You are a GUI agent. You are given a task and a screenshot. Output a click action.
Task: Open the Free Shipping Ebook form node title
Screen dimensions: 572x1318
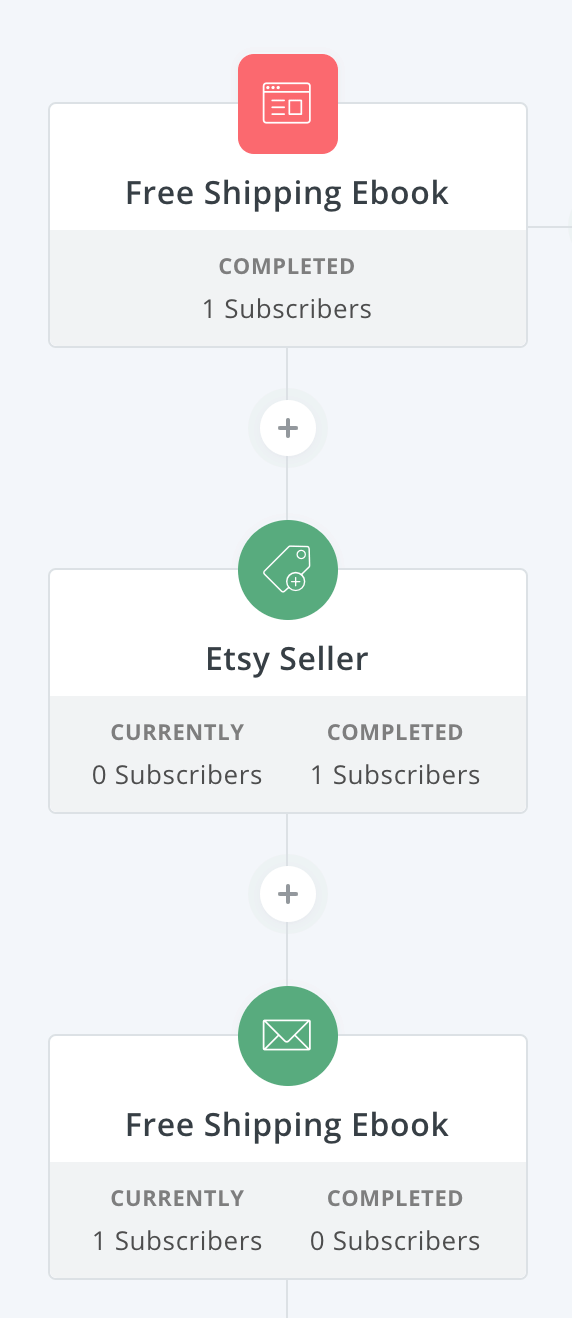pyautogui.click(x=287, y=193)
